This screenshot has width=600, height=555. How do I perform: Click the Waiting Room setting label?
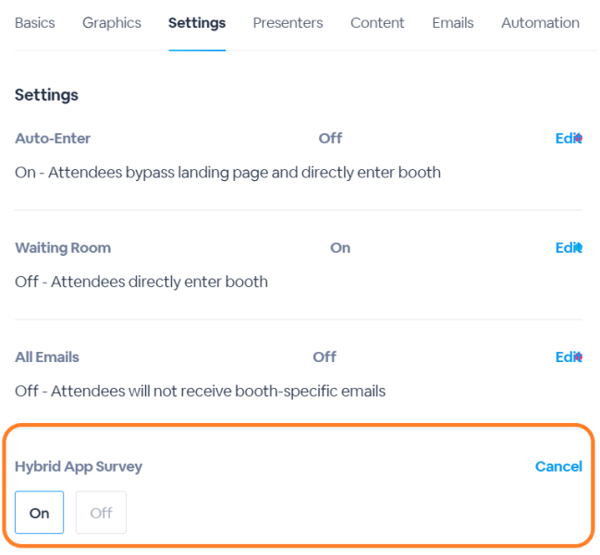[x=63, y=248]
